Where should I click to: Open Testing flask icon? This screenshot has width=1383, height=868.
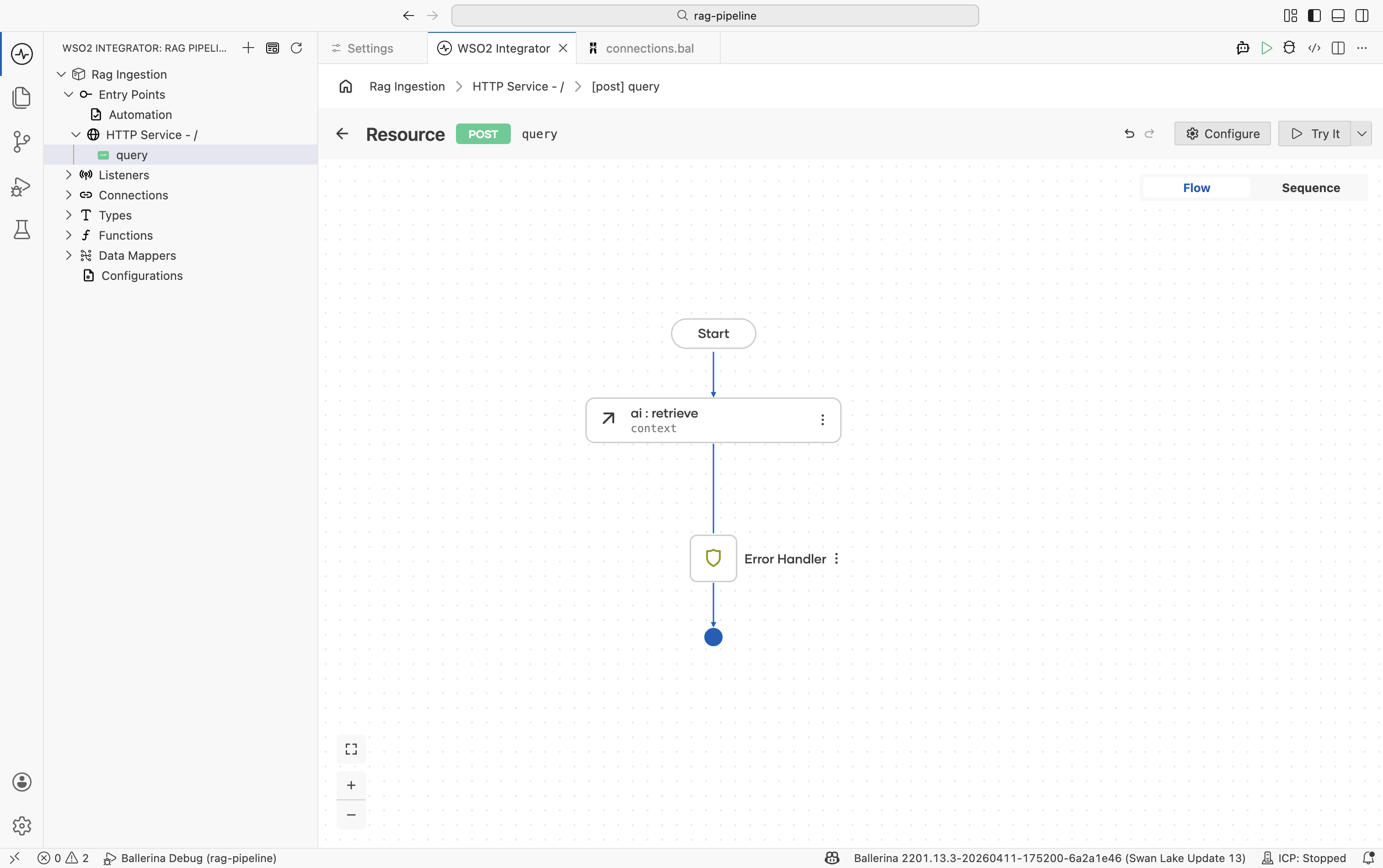point(22,230)
